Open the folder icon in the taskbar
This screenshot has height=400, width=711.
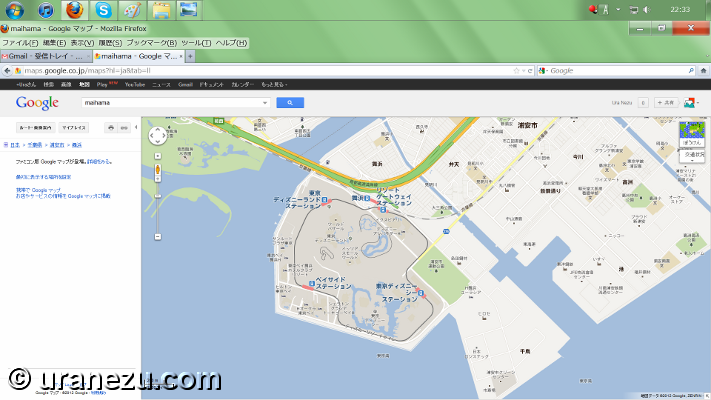161,10
